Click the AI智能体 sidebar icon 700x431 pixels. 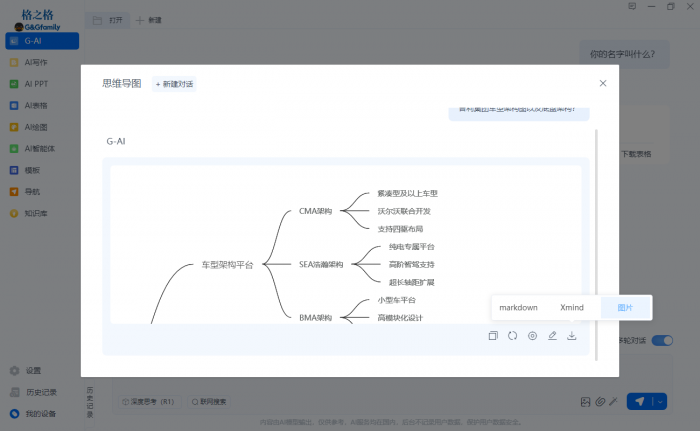coord(14,149)
